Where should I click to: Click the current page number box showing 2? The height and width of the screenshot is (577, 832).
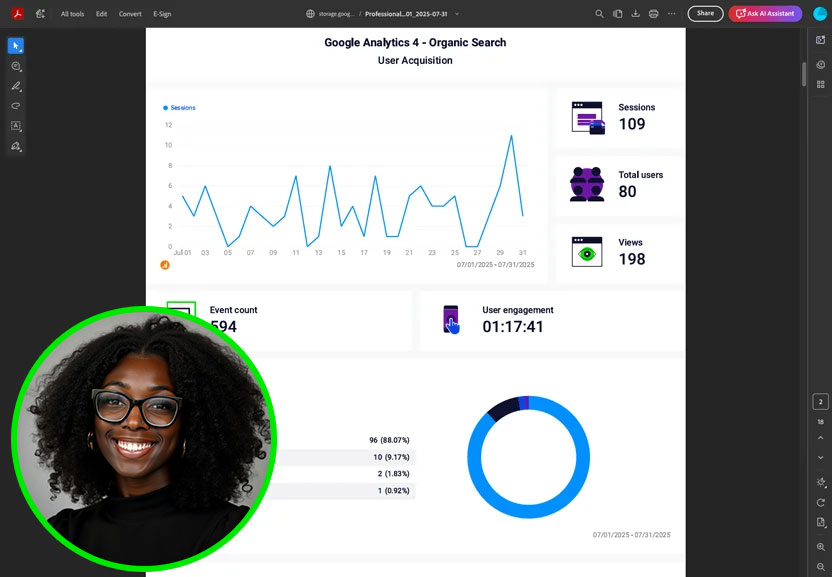click(820, 402)
